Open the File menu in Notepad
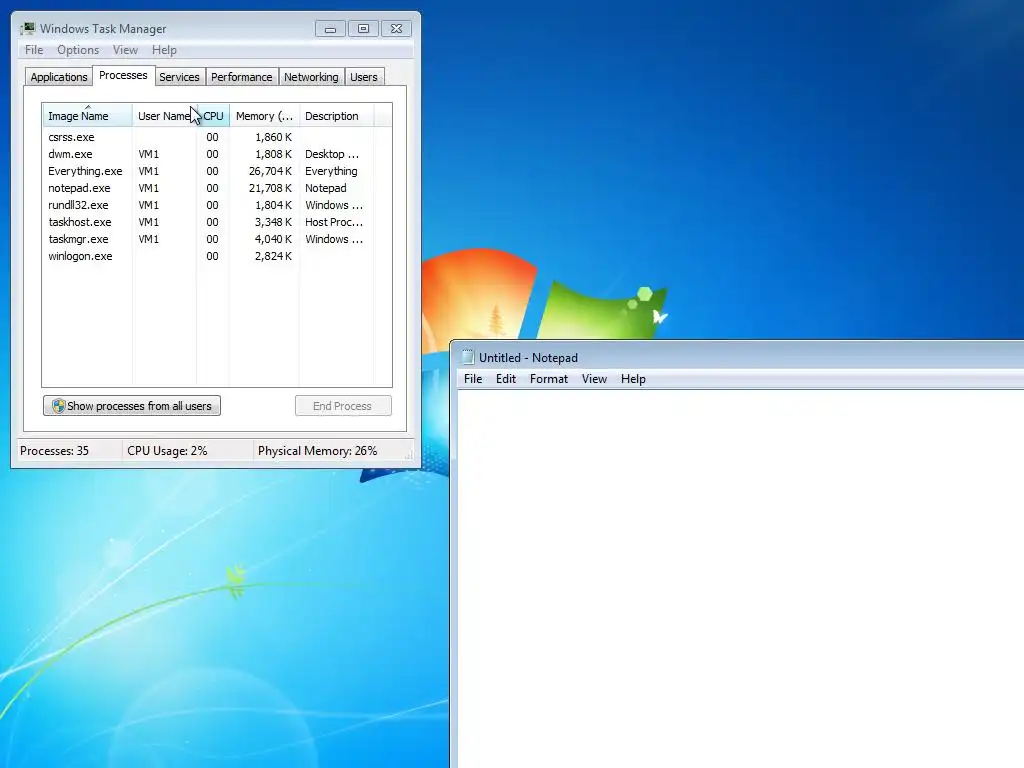The width and height of the screenshot is (1024, 768). click(473, 379)
